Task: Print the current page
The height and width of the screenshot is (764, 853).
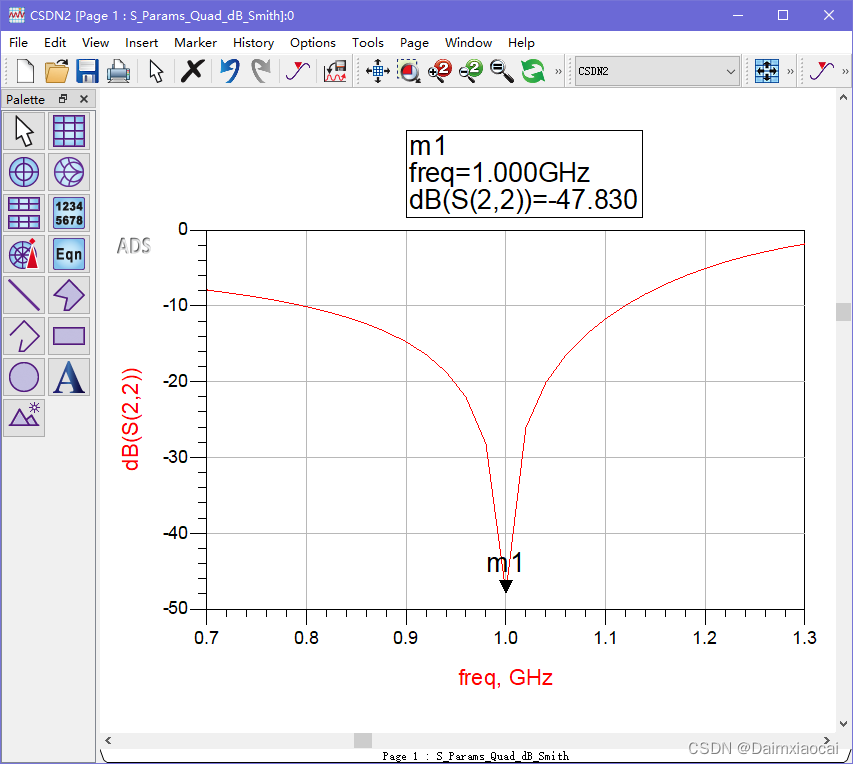Action: pyautogui.click(x=118, y=71)
